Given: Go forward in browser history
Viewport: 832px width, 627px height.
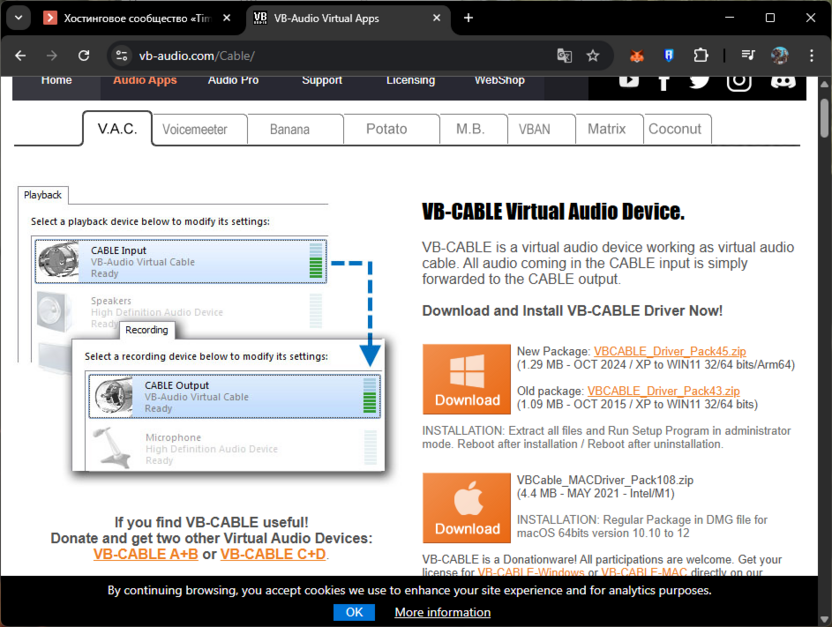Looking at the screenshot, I should pos(51,56).
